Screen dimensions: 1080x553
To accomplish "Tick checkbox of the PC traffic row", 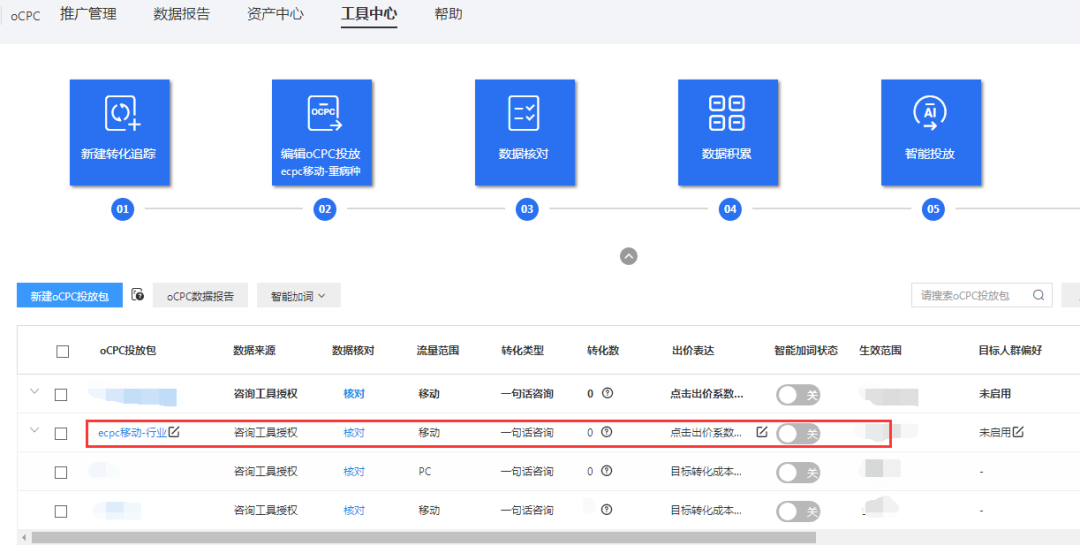I will 61,472.
